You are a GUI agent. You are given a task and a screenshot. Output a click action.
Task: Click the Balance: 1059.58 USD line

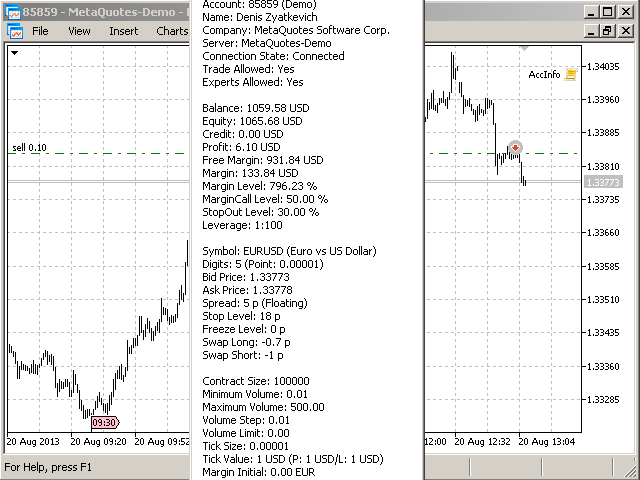tap(256, 108)
